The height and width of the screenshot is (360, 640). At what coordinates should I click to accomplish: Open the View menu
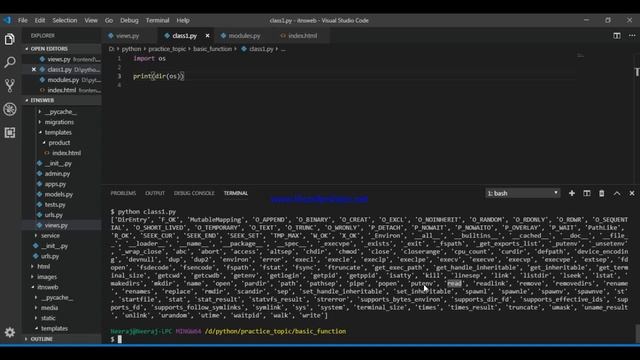tap(91, 20)
